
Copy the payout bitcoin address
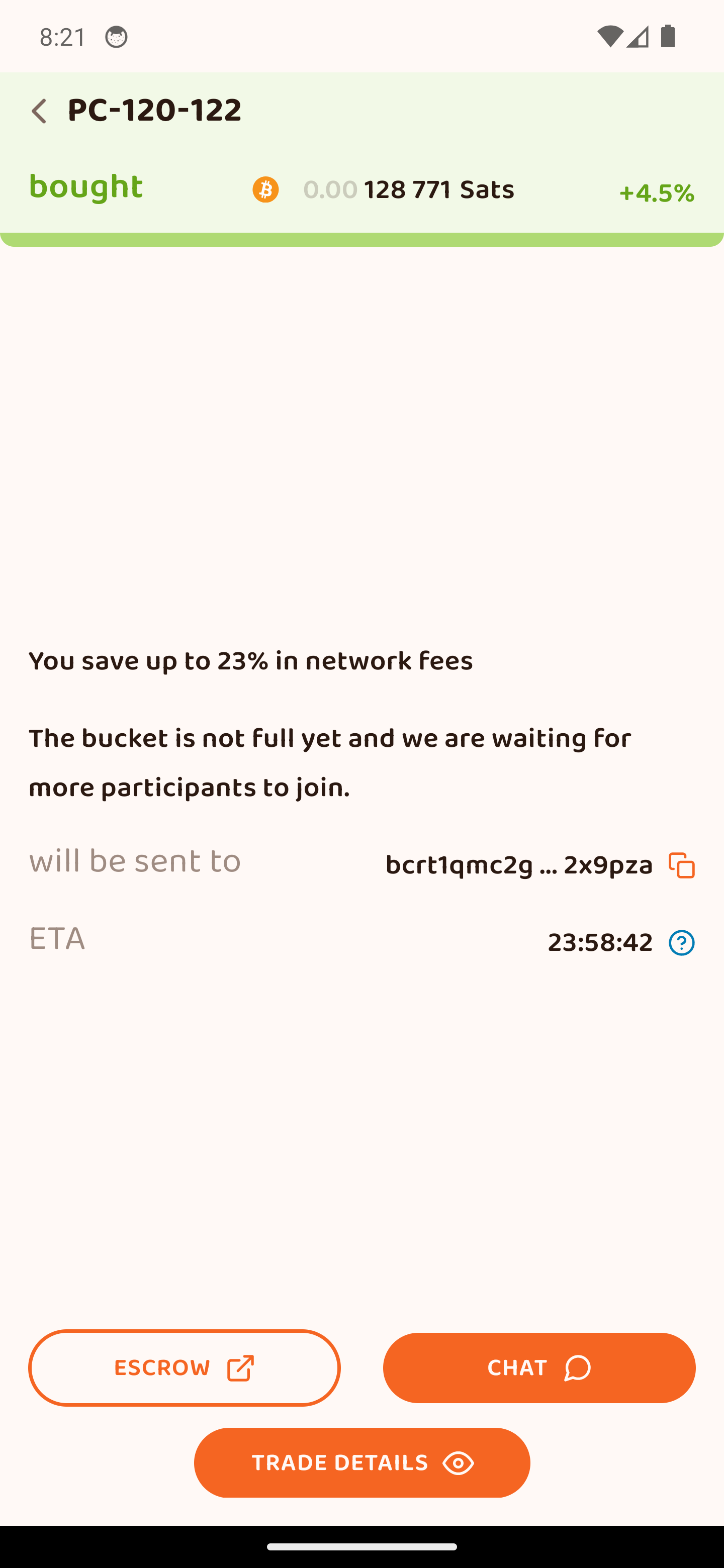[x=681, y=865]
